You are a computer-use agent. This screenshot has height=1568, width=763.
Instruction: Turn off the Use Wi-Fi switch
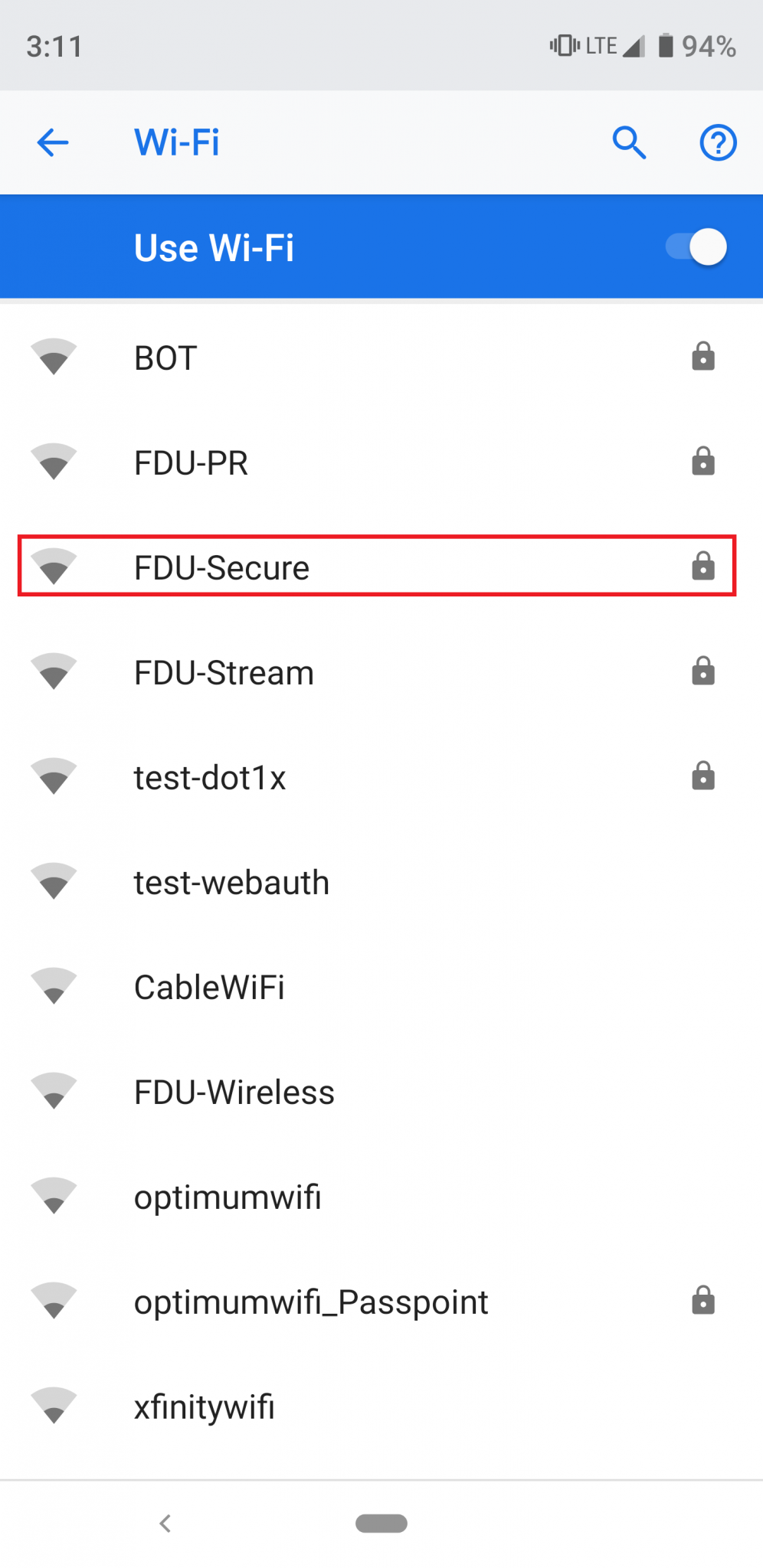tap(696, 247)
